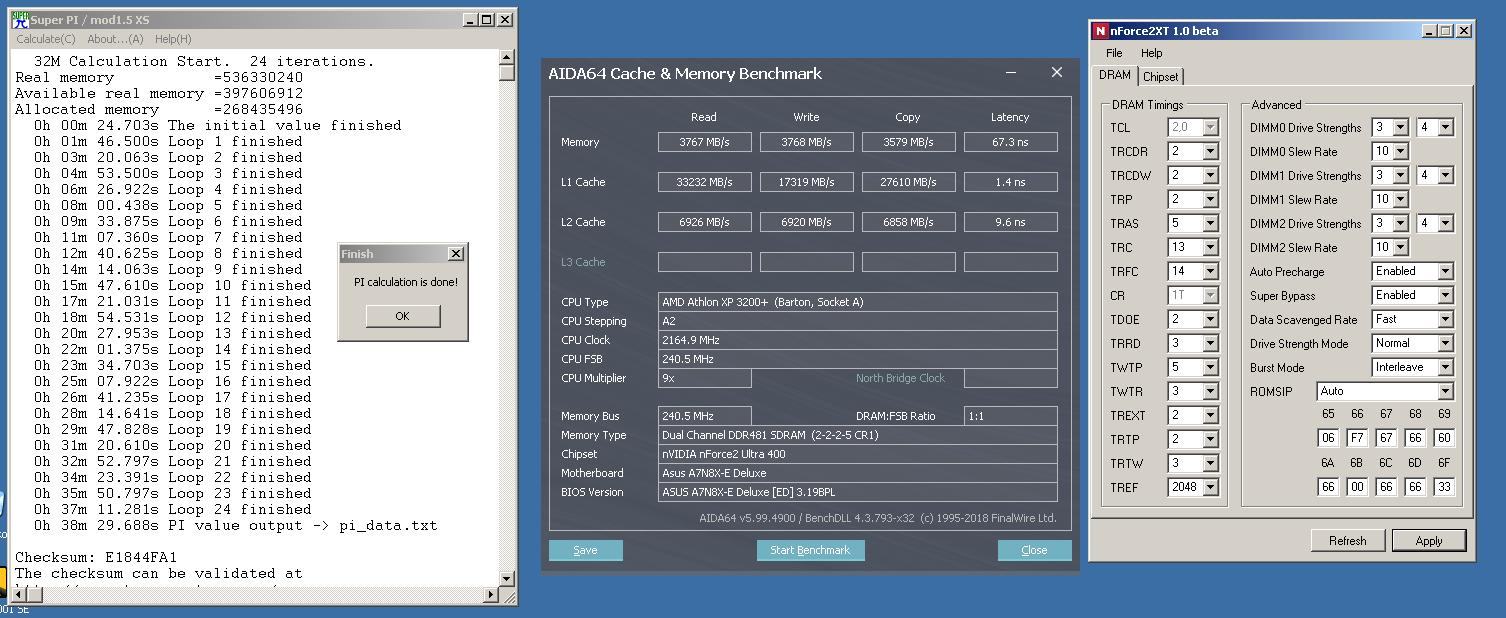
Task: Expand the TRTW dropdown
Action: pyautogui.click(x=1210, y=463)
